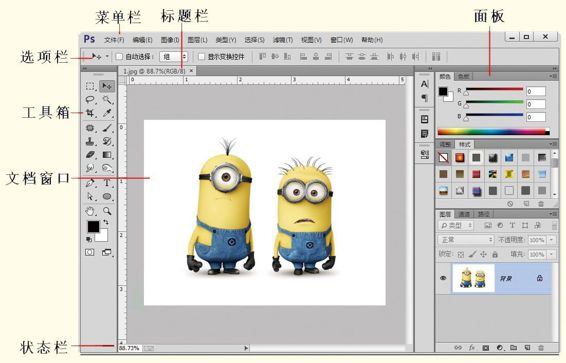Open the 窗口(W) menu
The width and height of the screenshot is (566, 363).
click(341, 40)
